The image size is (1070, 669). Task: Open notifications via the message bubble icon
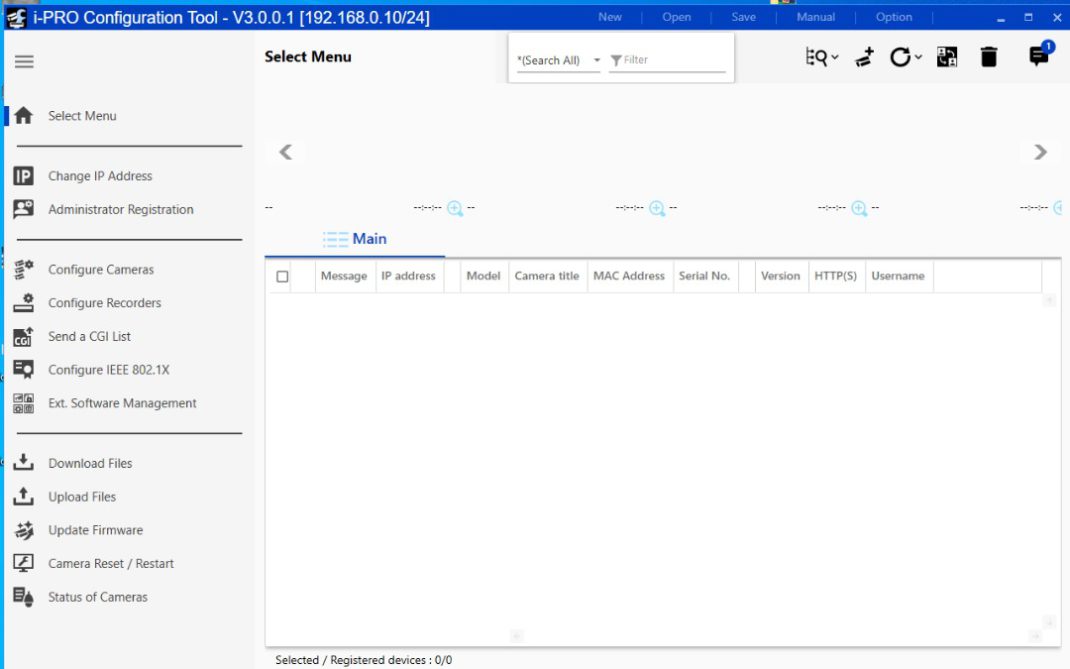(x=1037, y=57)
